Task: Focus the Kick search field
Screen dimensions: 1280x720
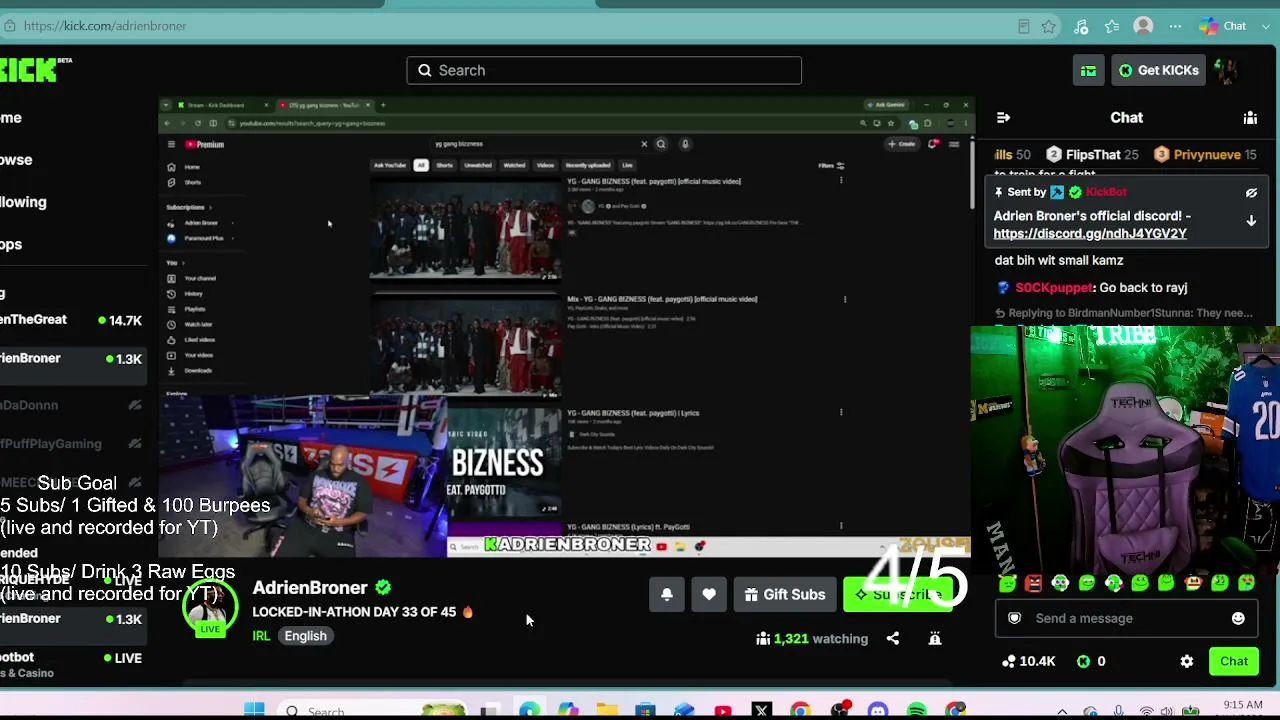Action: coord(604,71)
